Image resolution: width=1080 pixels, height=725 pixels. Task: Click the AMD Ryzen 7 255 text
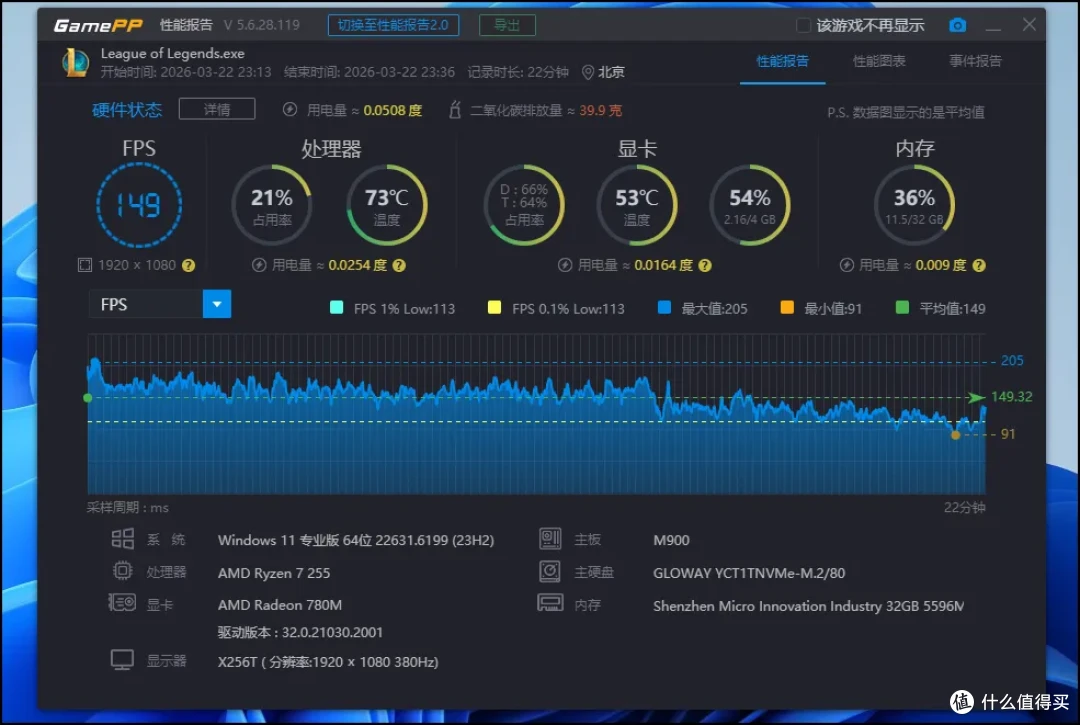tap(274, 573)
